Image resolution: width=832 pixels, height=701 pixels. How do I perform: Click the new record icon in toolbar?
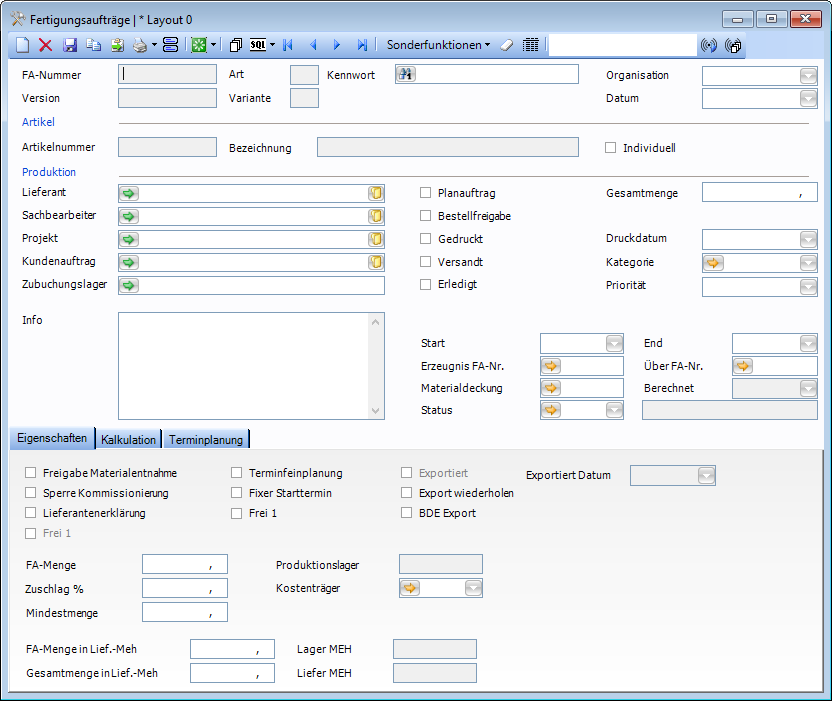pos(22,45)
